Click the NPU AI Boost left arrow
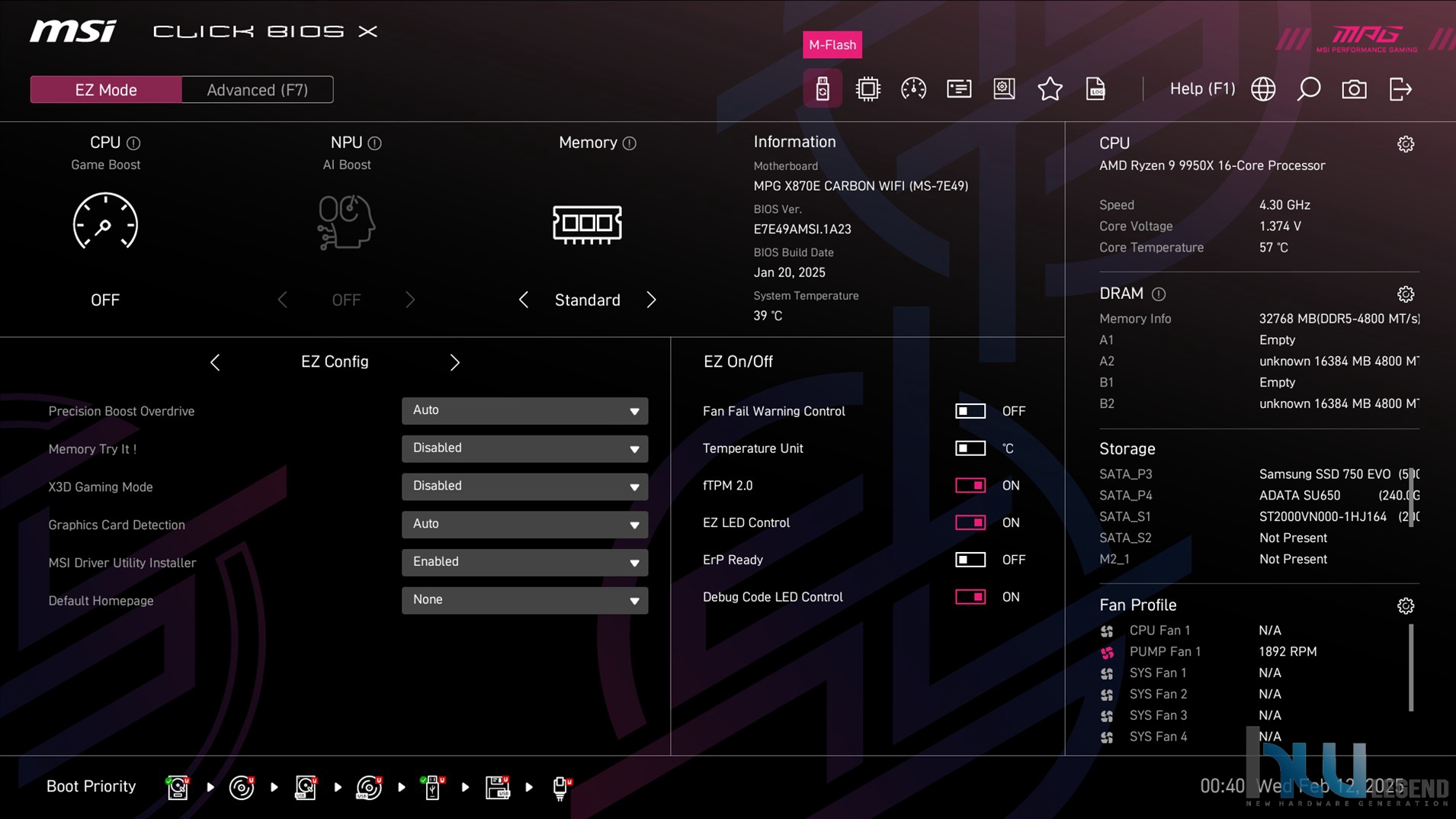 coord(282,300)
